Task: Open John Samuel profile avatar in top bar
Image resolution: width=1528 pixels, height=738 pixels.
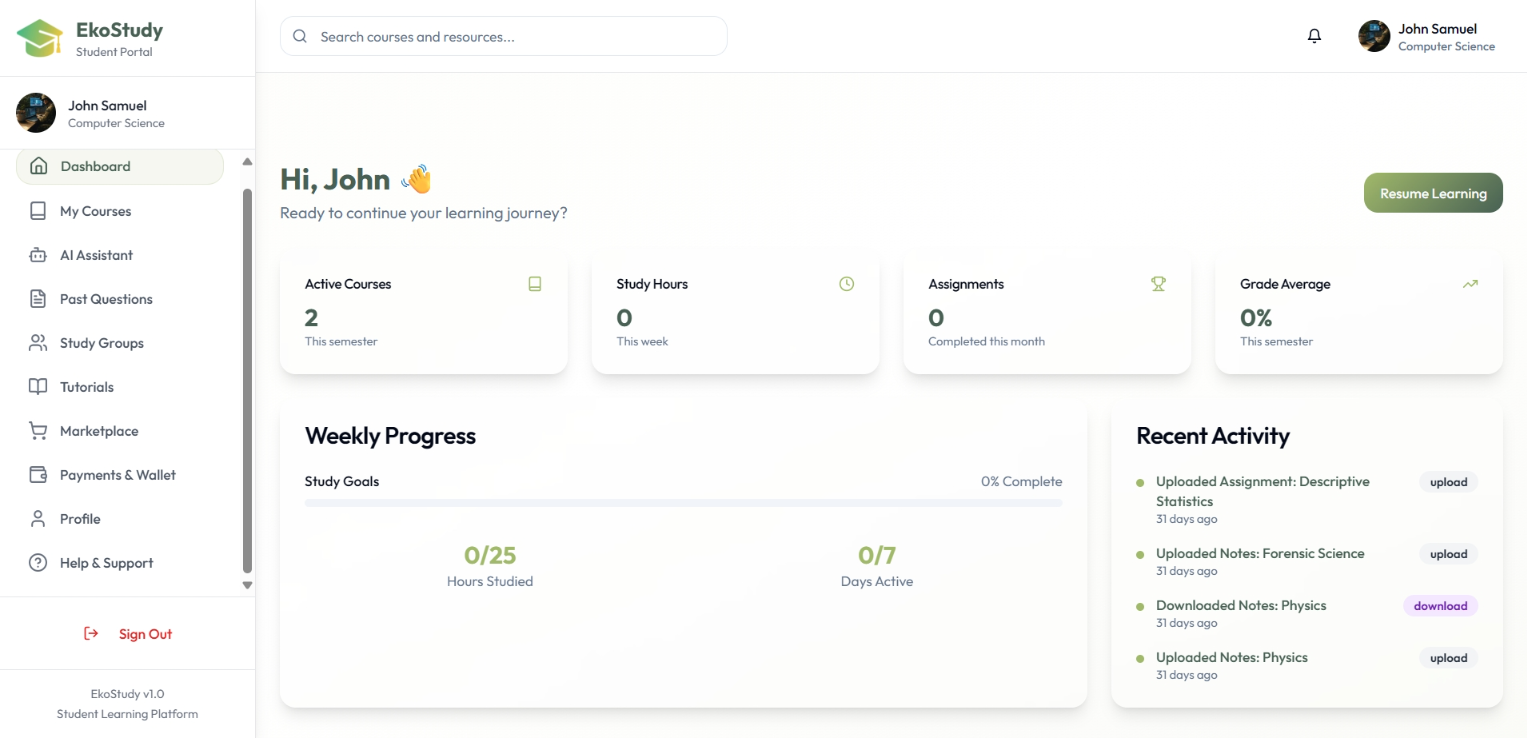Action: 1374,36
